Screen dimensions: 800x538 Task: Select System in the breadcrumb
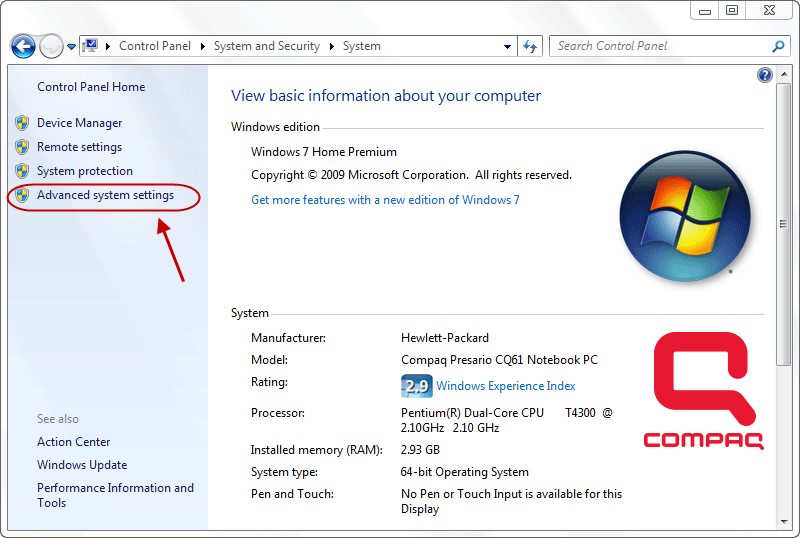click(x=361, y=46)
